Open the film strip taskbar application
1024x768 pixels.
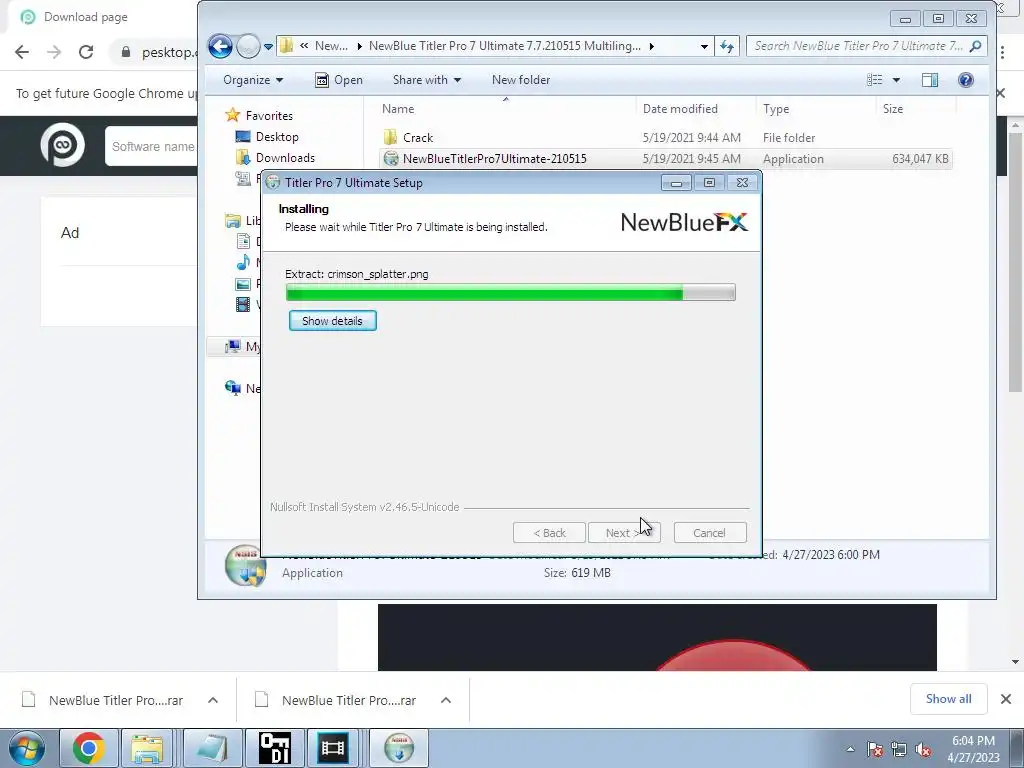coord(332,748)
